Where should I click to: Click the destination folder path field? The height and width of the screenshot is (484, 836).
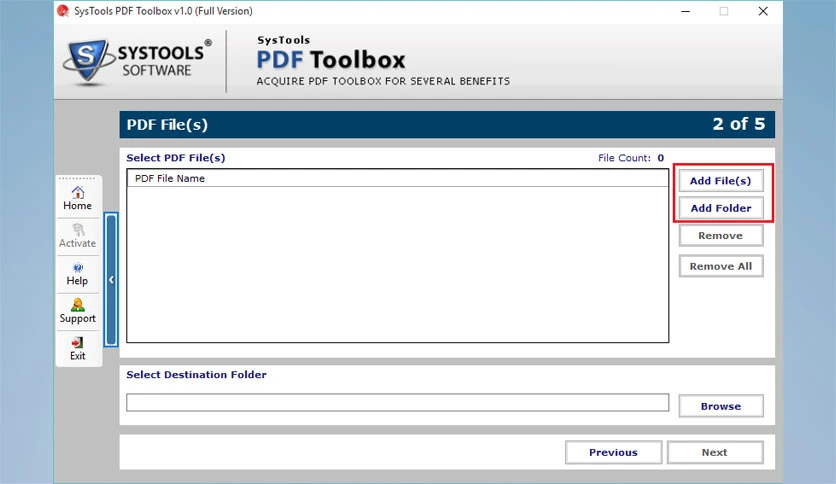(x=397, y=402)
